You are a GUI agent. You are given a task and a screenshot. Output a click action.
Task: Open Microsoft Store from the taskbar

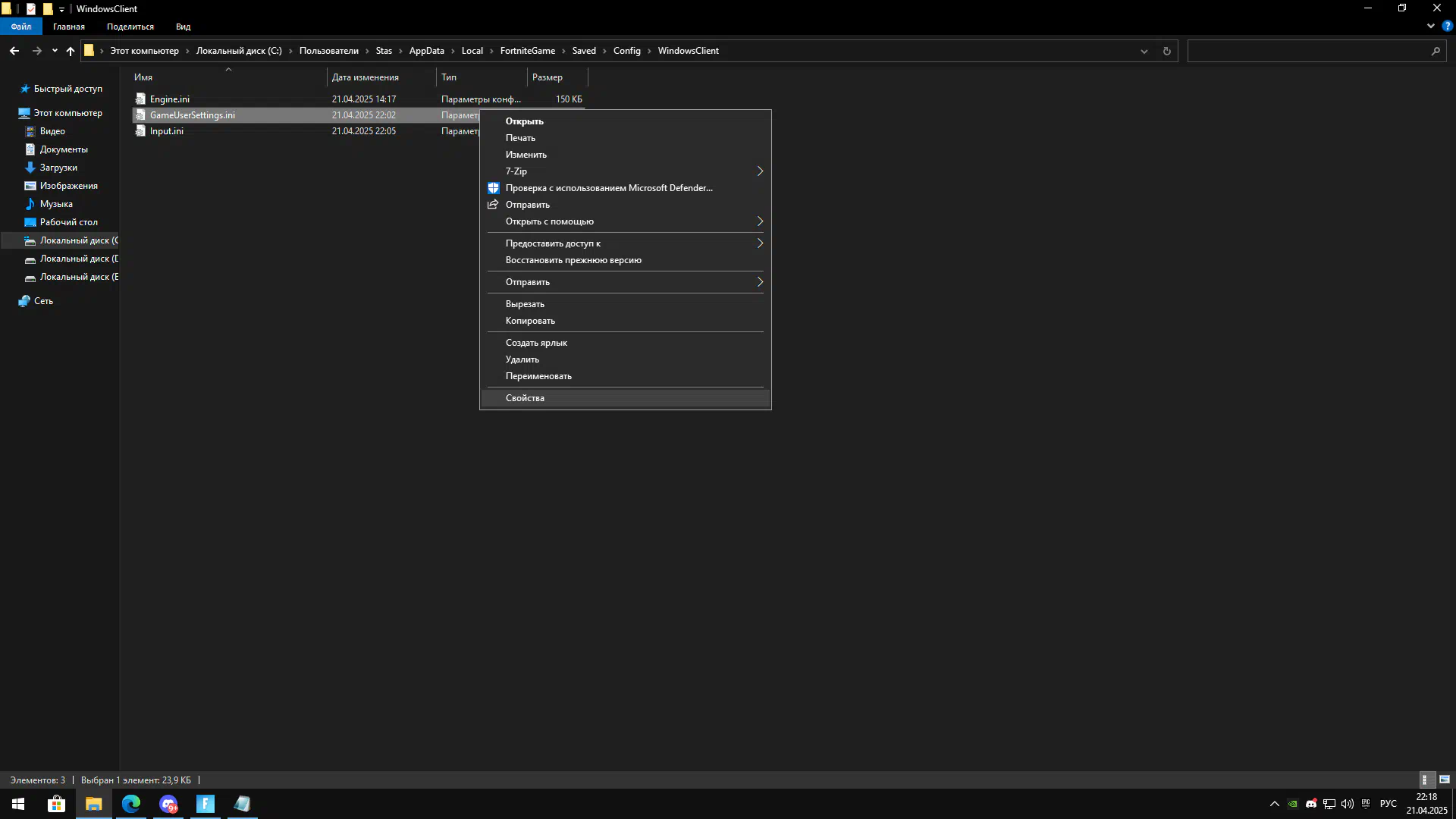click(56, 804)
